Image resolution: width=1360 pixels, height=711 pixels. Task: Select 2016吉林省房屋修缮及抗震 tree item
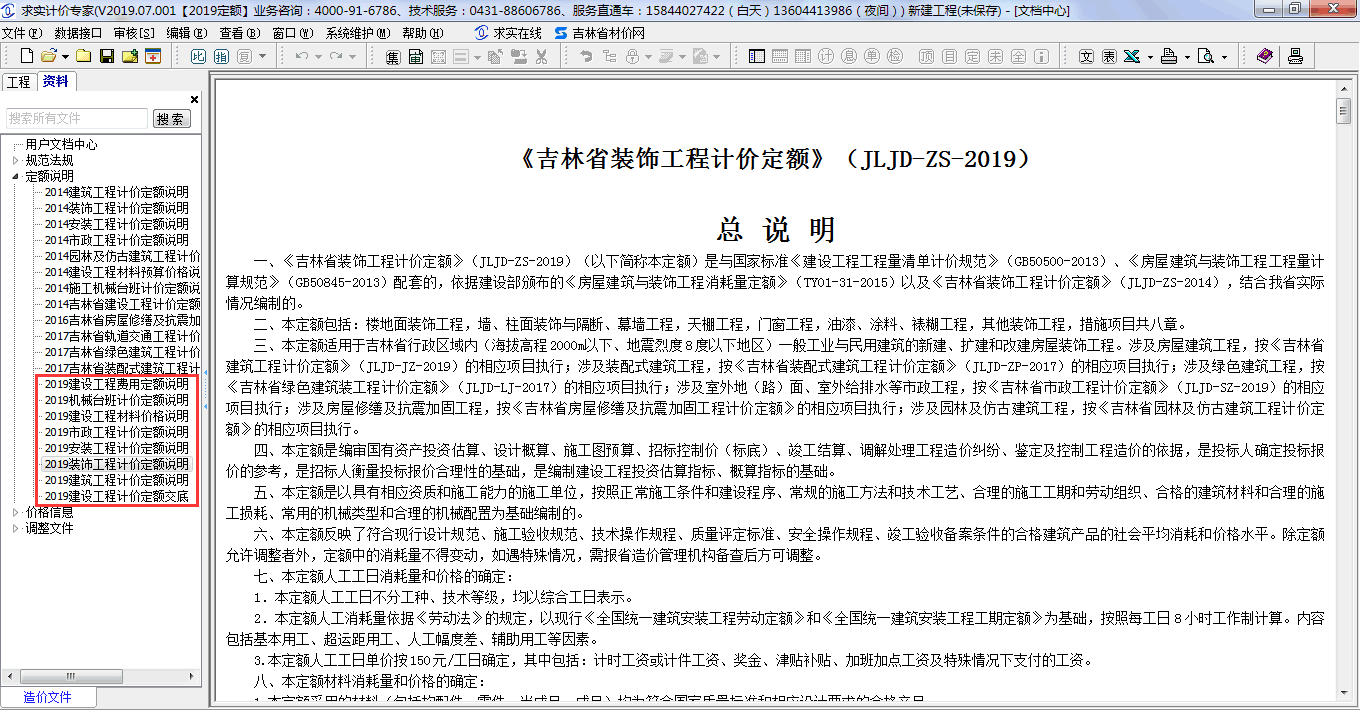point(122,320)
